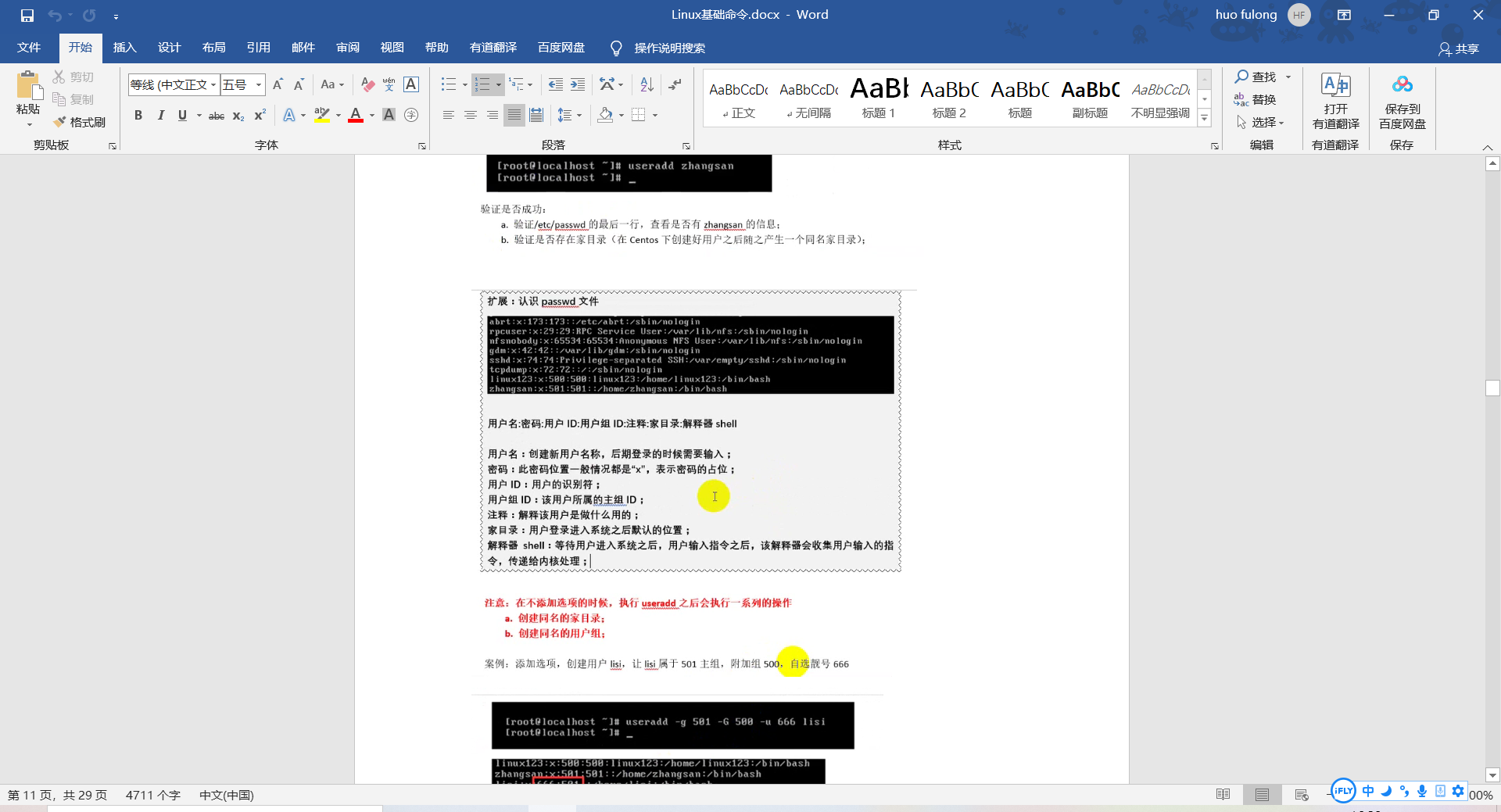Screen dimensions: 1501x812
Task: Center align the paragraph
Action: coord(471,116)
